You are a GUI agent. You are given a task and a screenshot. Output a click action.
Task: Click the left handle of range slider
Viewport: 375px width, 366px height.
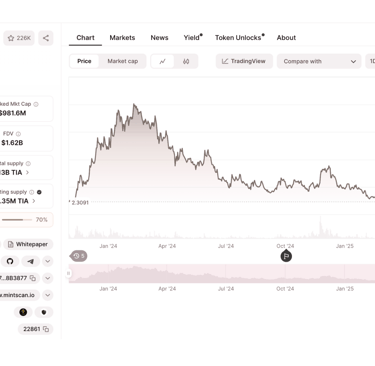pos(69,273)
